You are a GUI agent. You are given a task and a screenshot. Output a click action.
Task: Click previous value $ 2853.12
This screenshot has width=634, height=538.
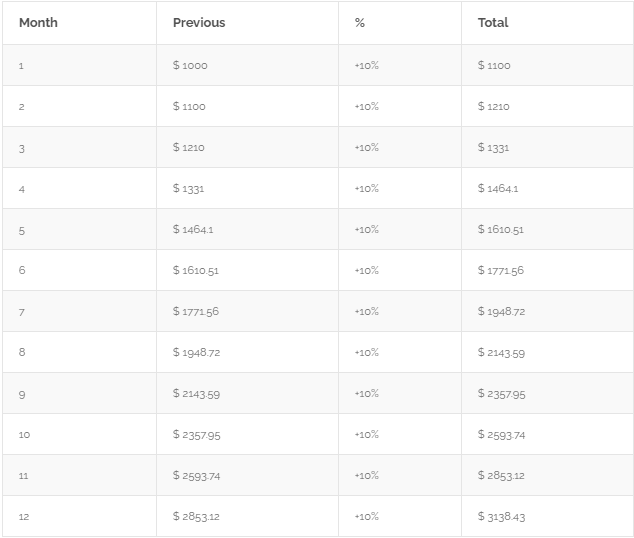point(196,517)
